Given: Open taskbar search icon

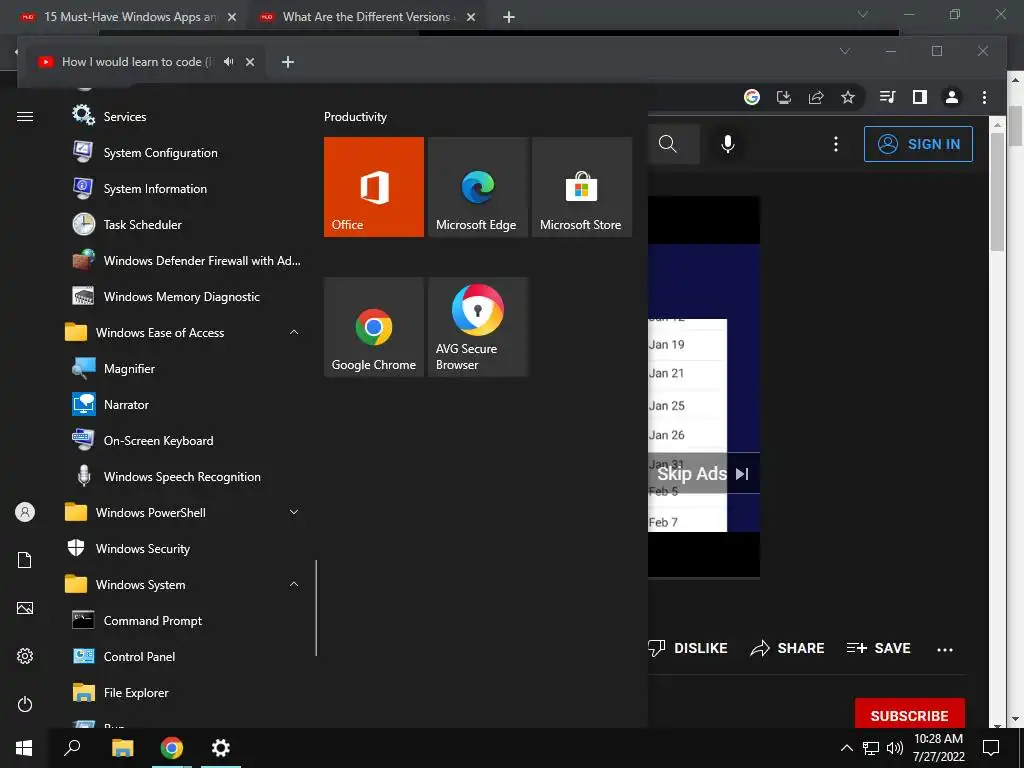Looking at the screenshot, I should (x=72, y=748).
